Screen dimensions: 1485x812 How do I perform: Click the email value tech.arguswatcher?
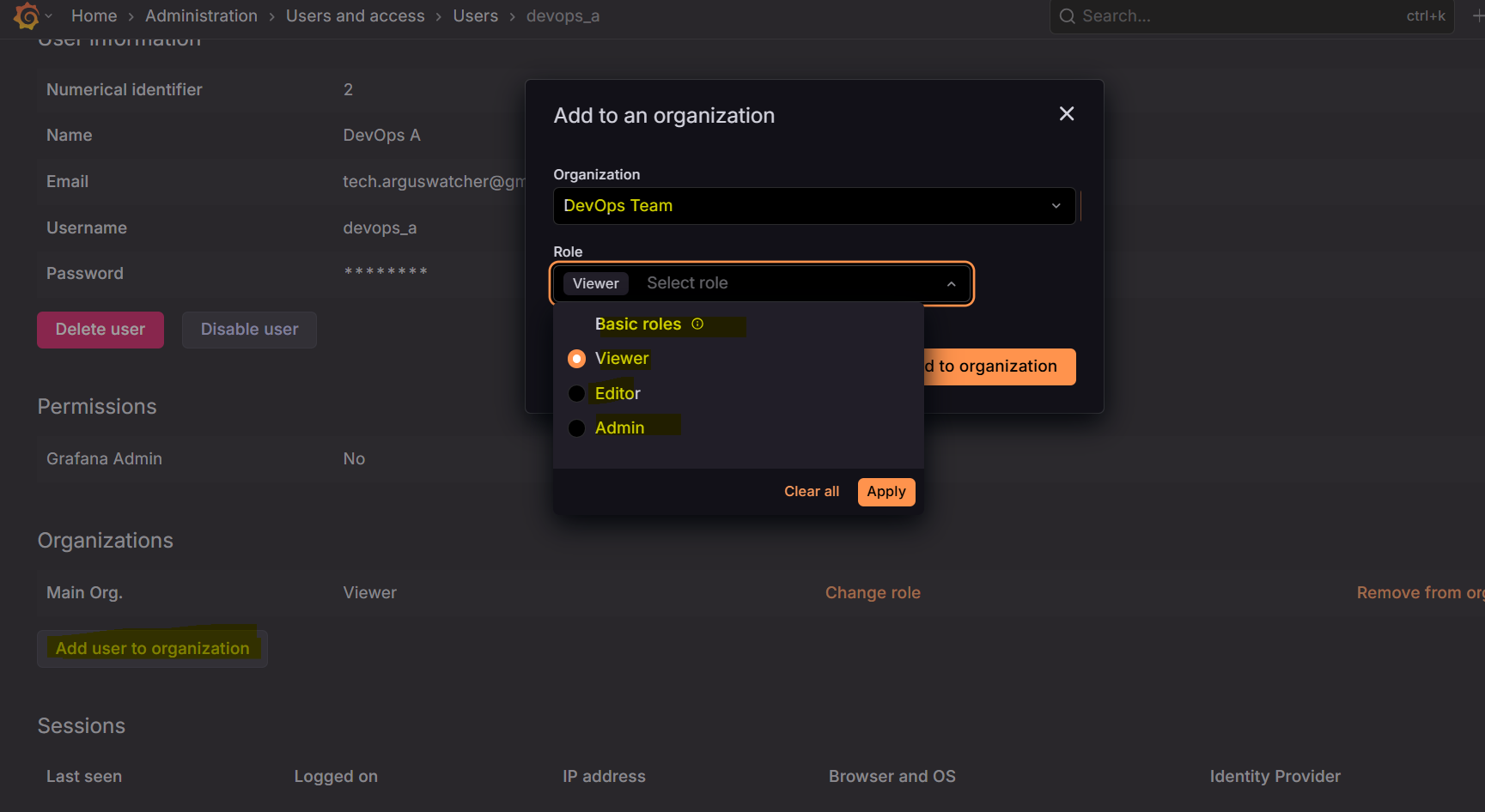point(434,182)
